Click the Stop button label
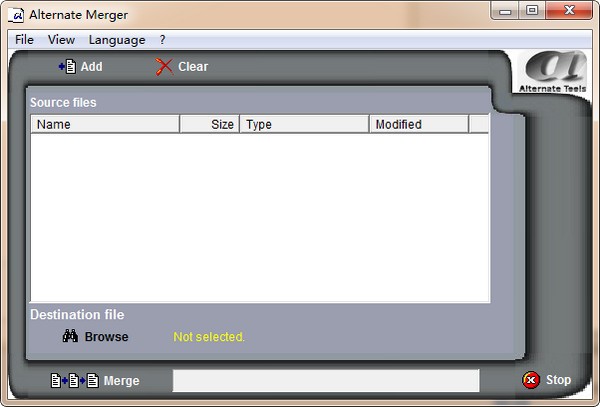Image resolution: width=600 pixels, height=407 pixels. [558, 380]
